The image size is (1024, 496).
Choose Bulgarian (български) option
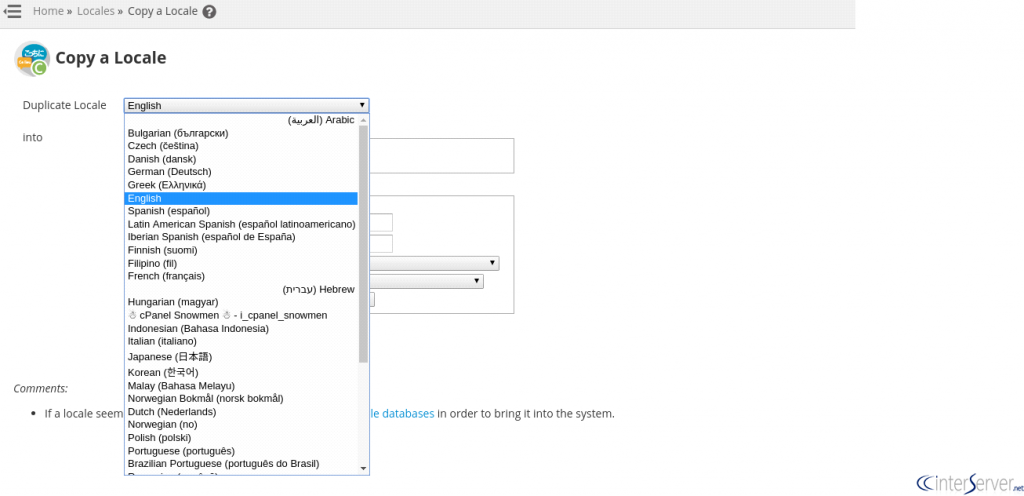(x=241, y=133)
